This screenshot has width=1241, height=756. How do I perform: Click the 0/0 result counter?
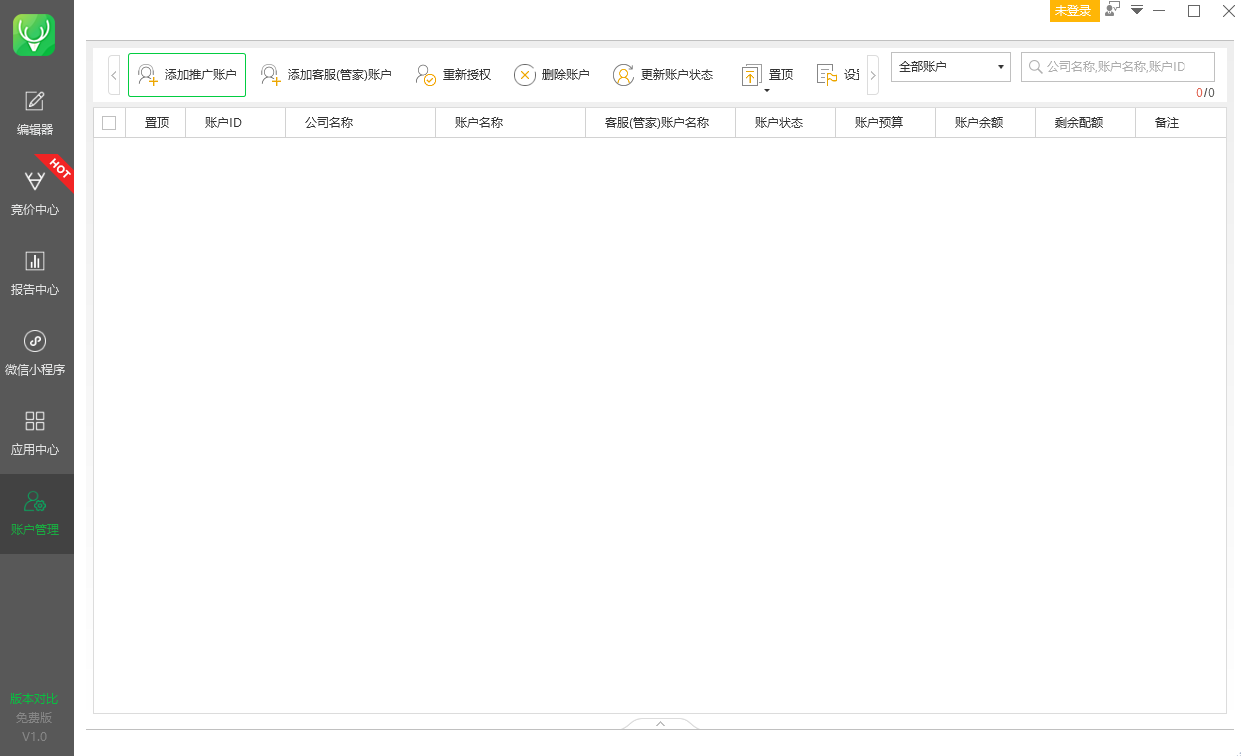(x=1205, y=93)
